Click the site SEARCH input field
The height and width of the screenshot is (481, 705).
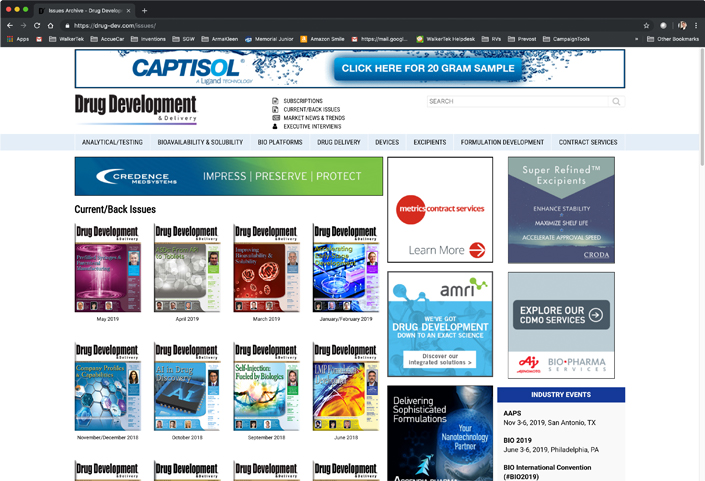click(x=517, y=102)
